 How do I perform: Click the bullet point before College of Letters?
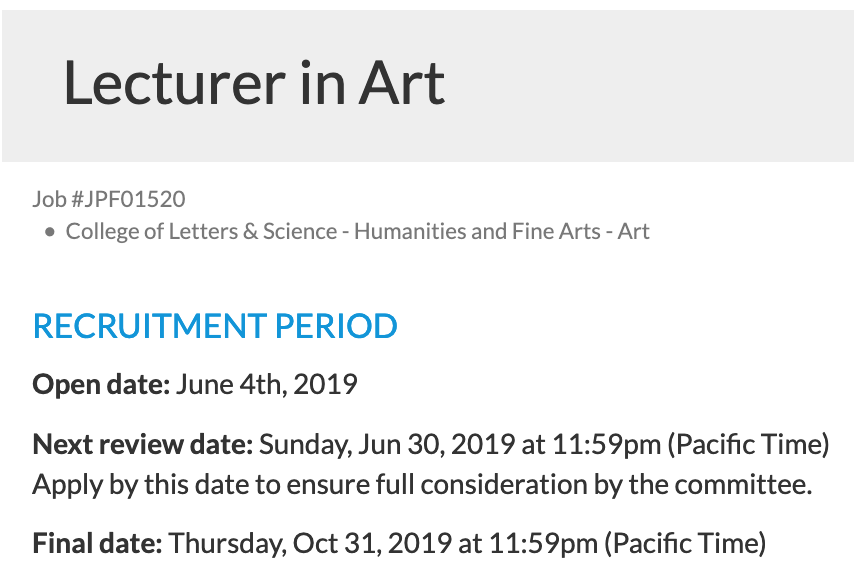point(50,233)
